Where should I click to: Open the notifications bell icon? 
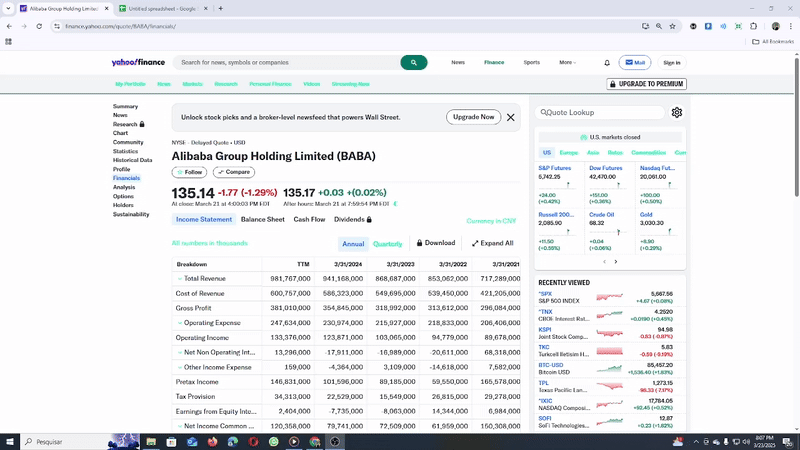click(607, 63)
